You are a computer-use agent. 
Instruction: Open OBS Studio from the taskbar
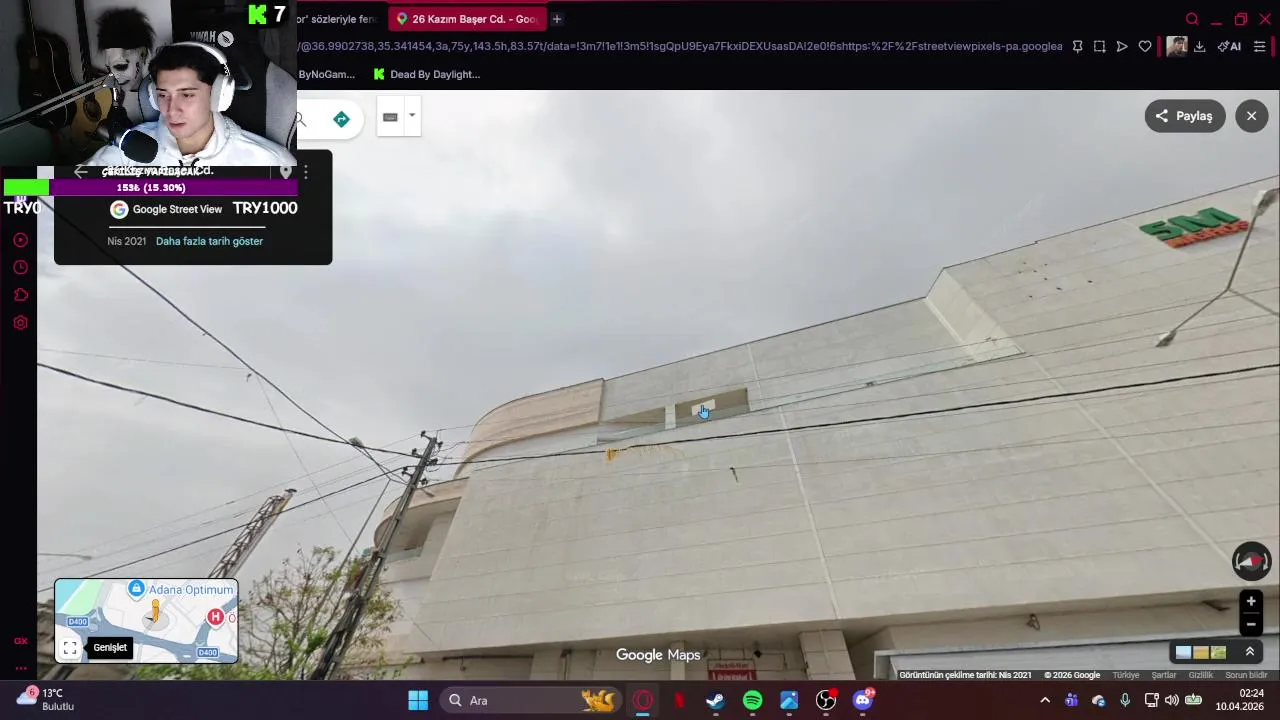point(826,700)
